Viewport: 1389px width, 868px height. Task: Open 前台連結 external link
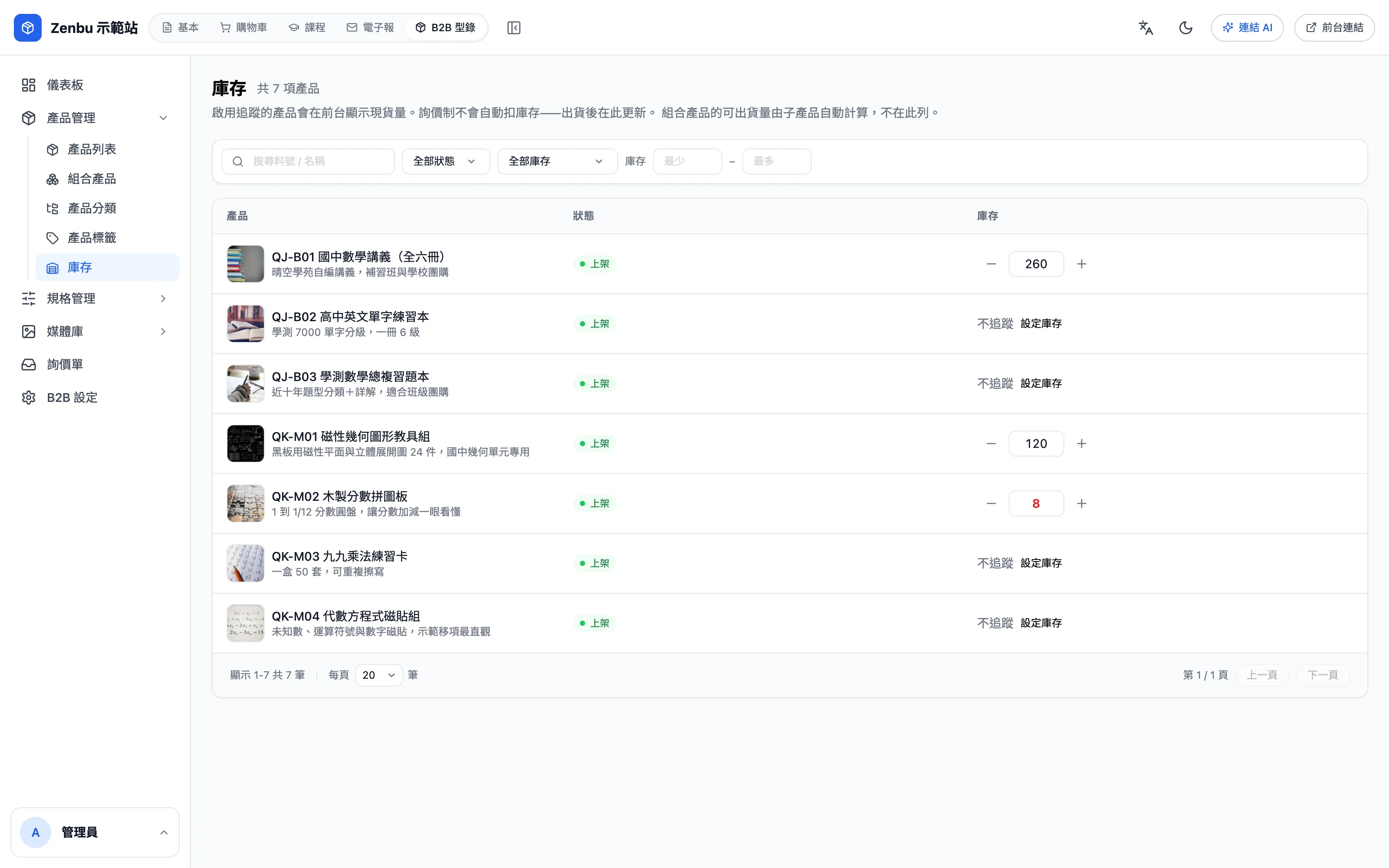click(1334, 27)
